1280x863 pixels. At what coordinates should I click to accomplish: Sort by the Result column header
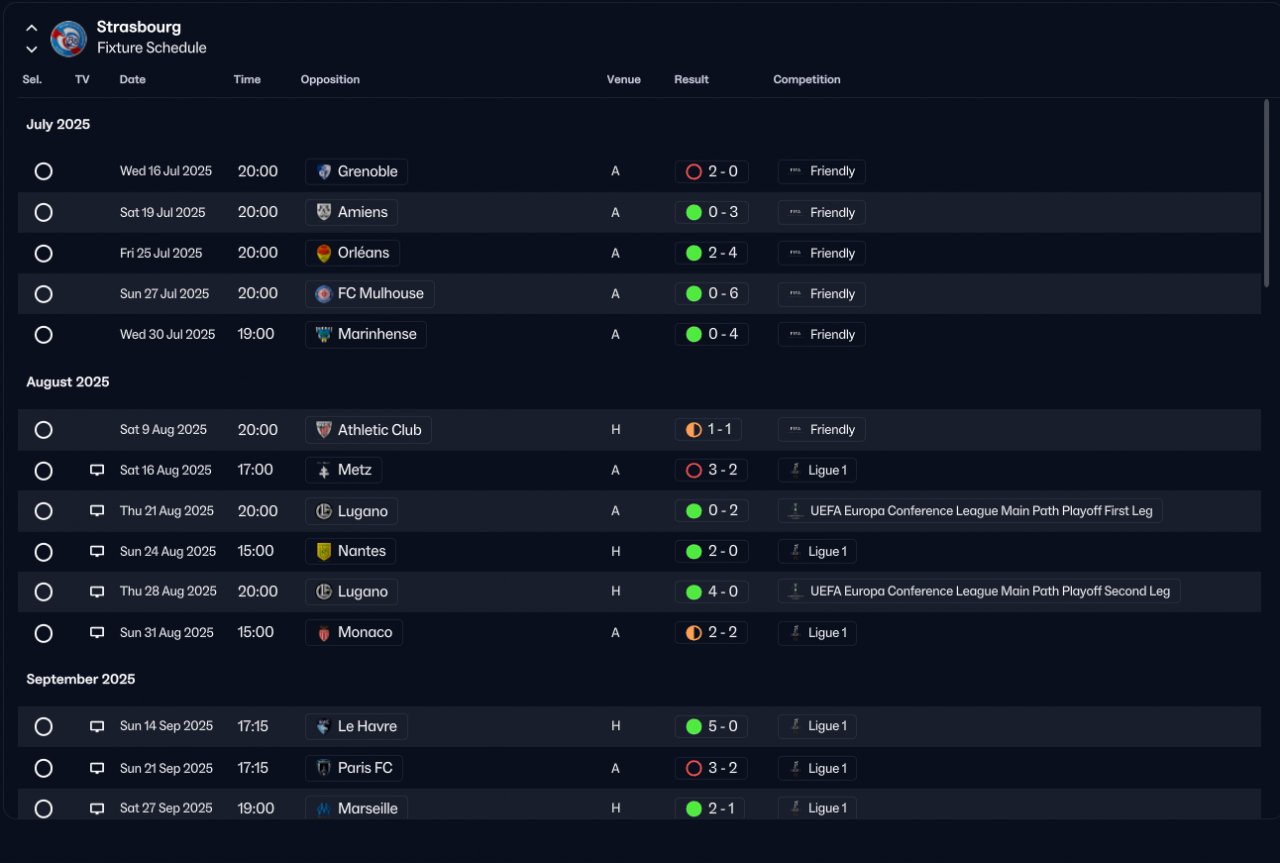691,79
